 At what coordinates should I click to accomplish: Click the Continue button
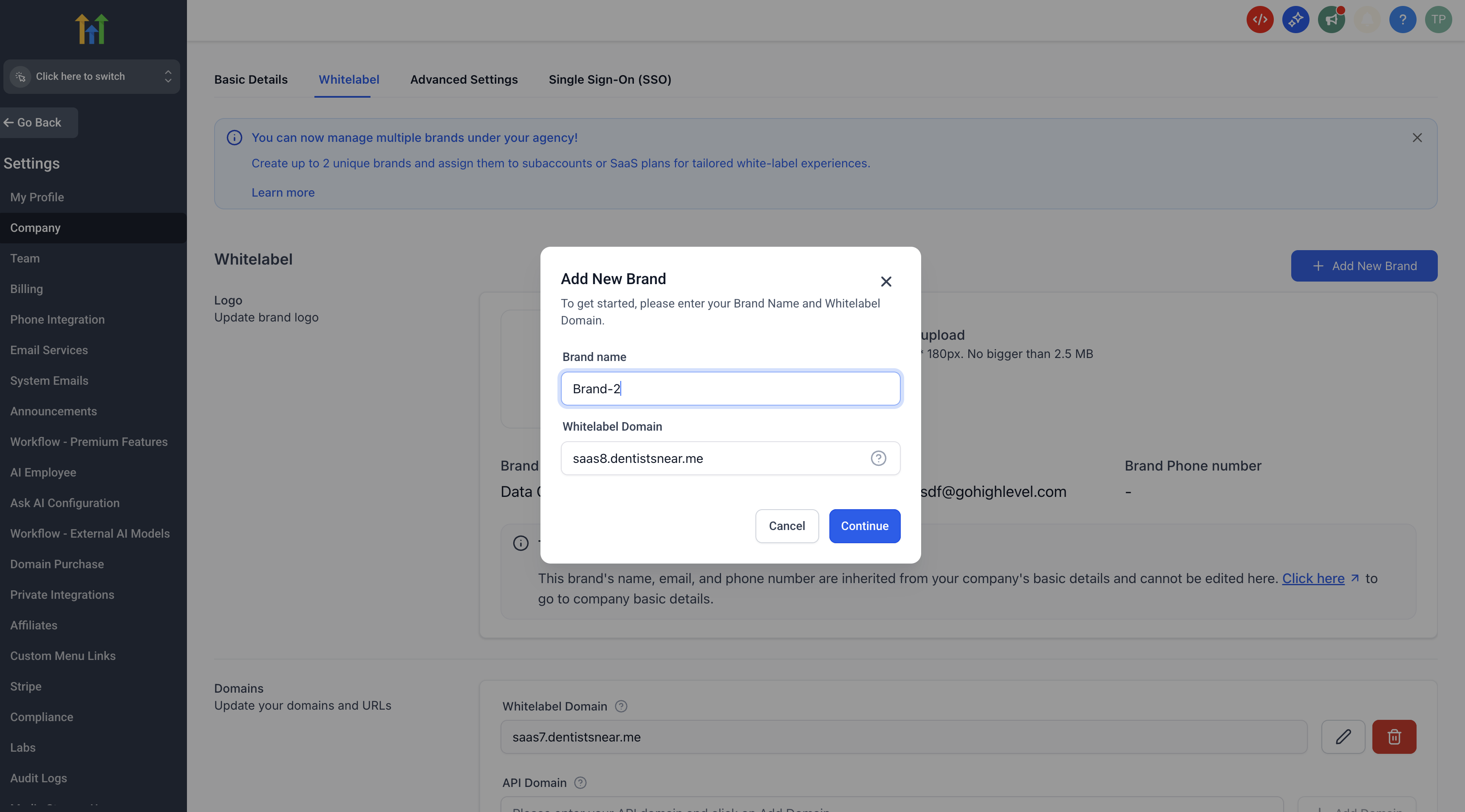[x=865, y=526]
